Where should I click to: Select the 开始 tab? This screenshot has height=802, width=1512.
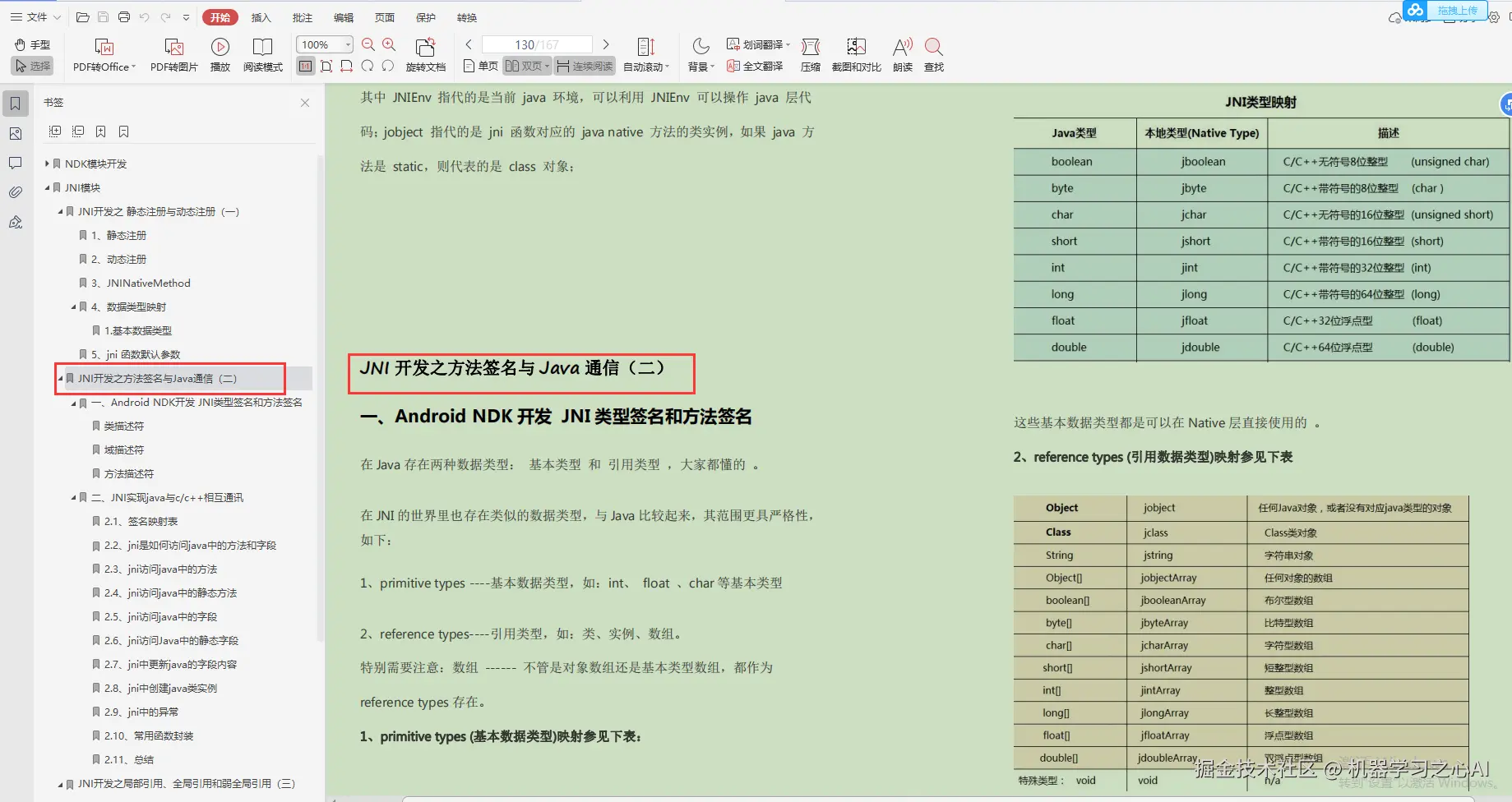tap(220, 17)
